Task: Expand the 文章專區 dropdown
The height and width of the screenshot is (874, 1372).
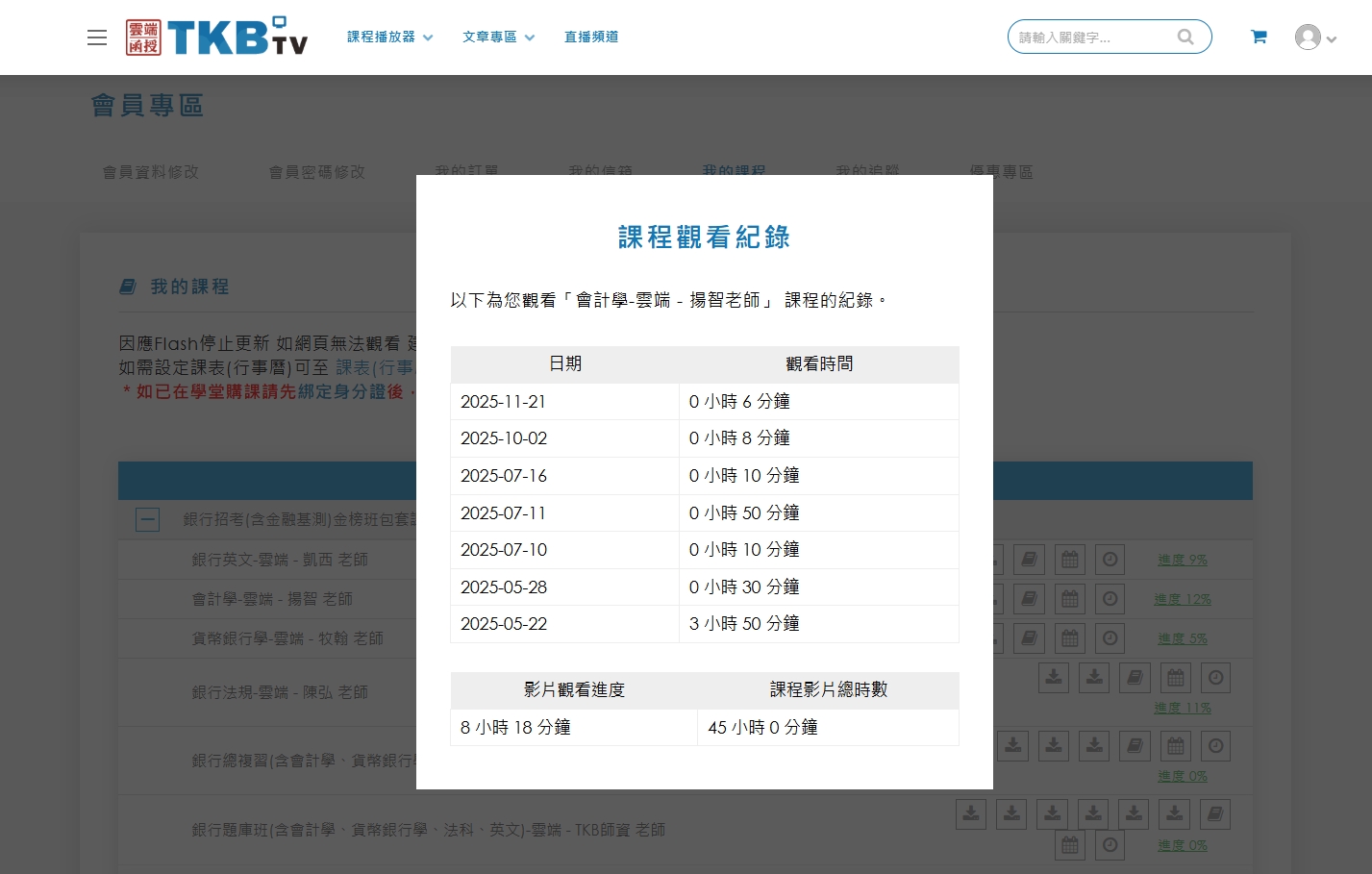Action: 497,37
